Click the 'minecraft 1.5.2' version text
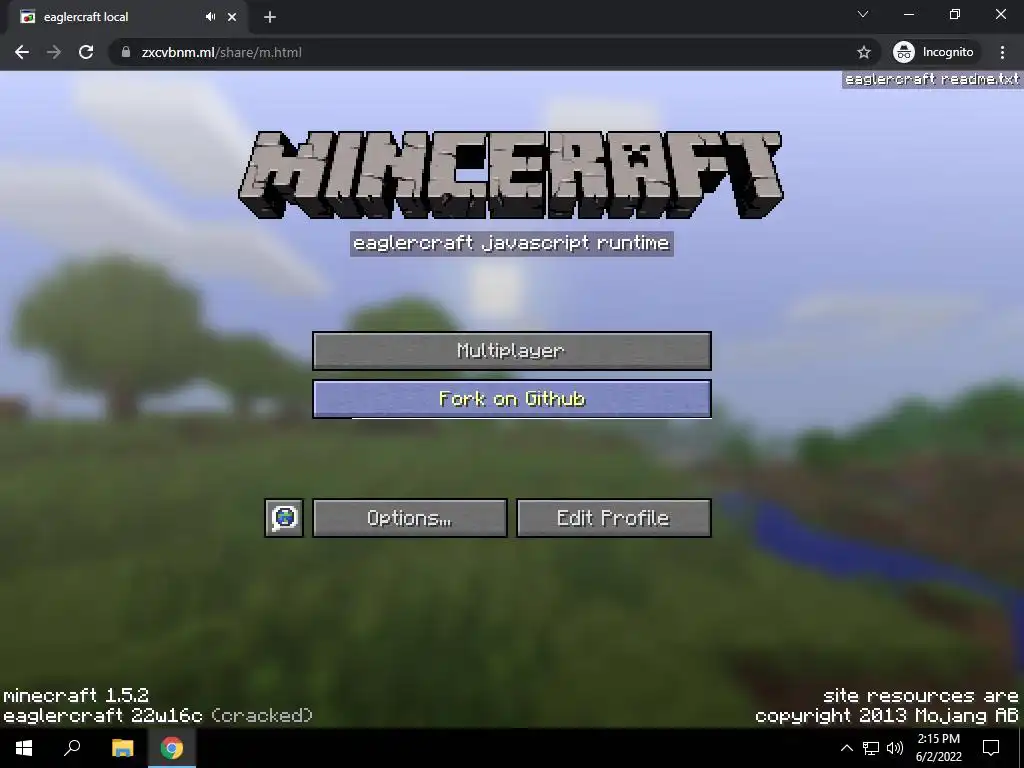Screen dimensions: 1024x768 point(76,695)
